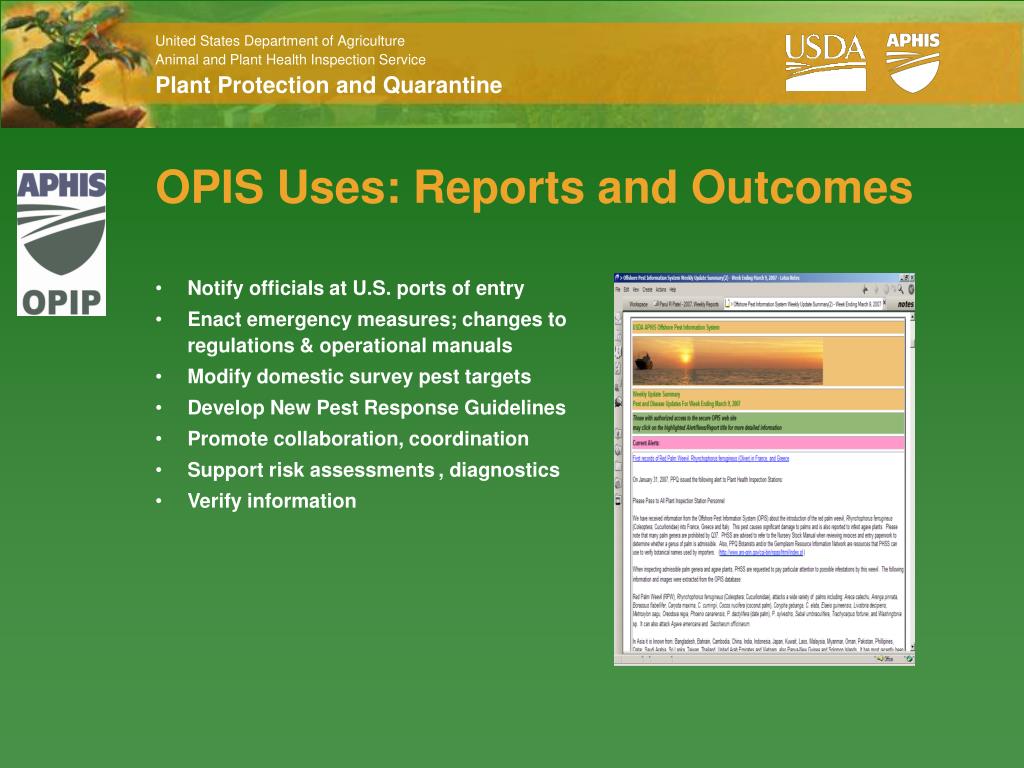The height and width of the screenshot is (768, 1024).
Task: Click the search magnifier toolbar icon
Action: 900,290
